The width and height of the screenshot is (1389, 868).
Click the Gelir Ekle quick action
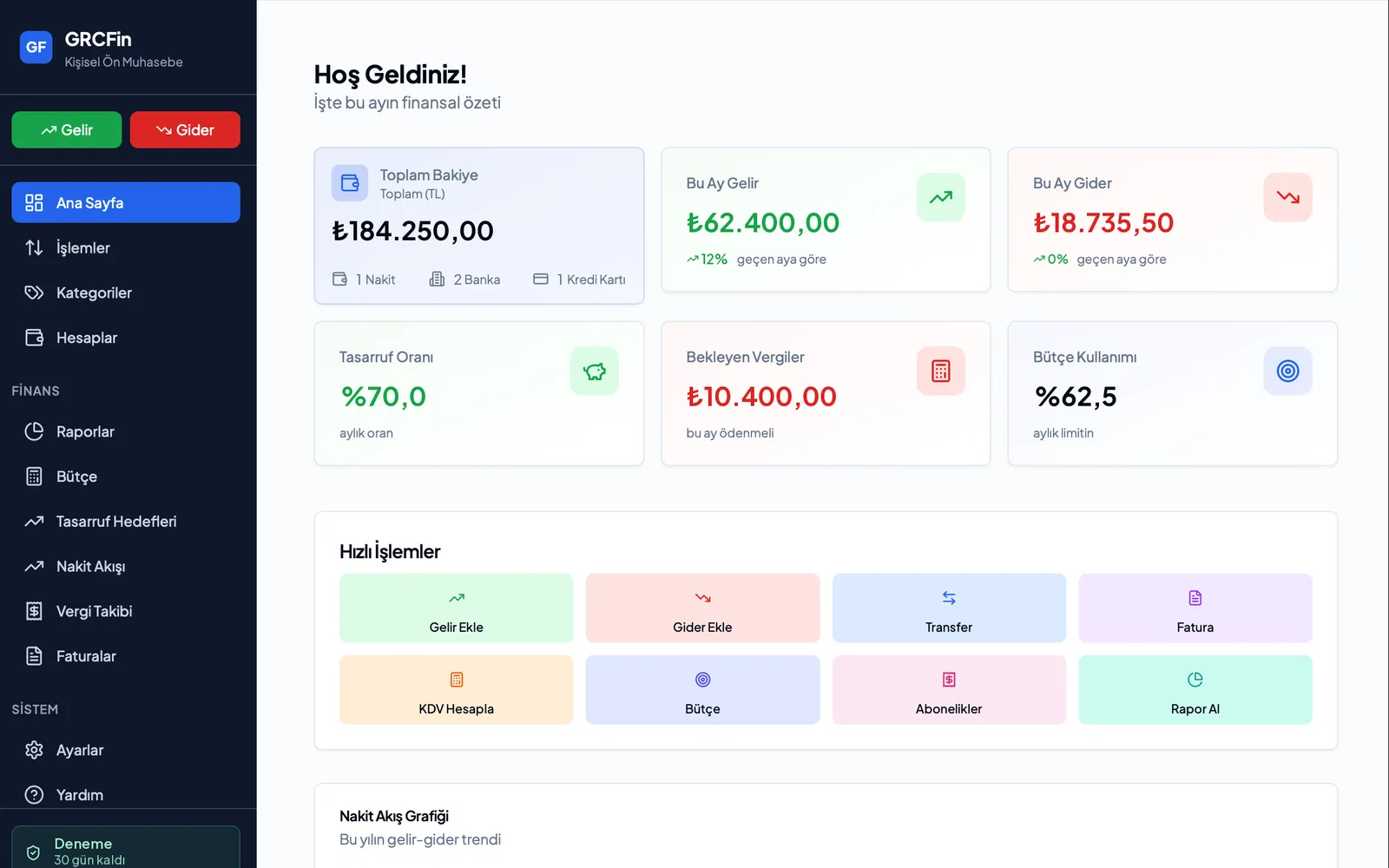(457, 608)
